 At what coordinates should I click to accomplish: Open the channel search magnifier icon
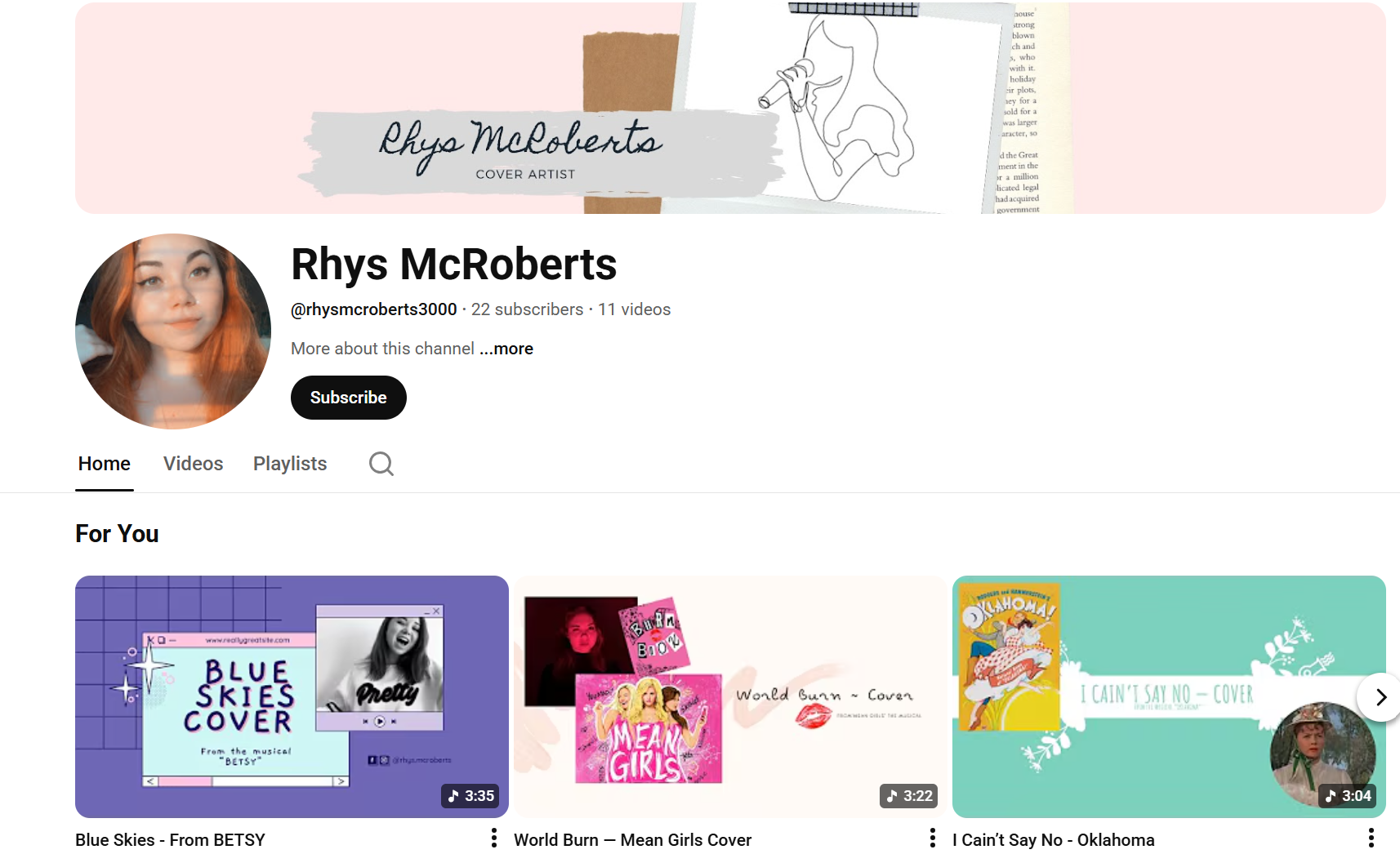(381, 464)
